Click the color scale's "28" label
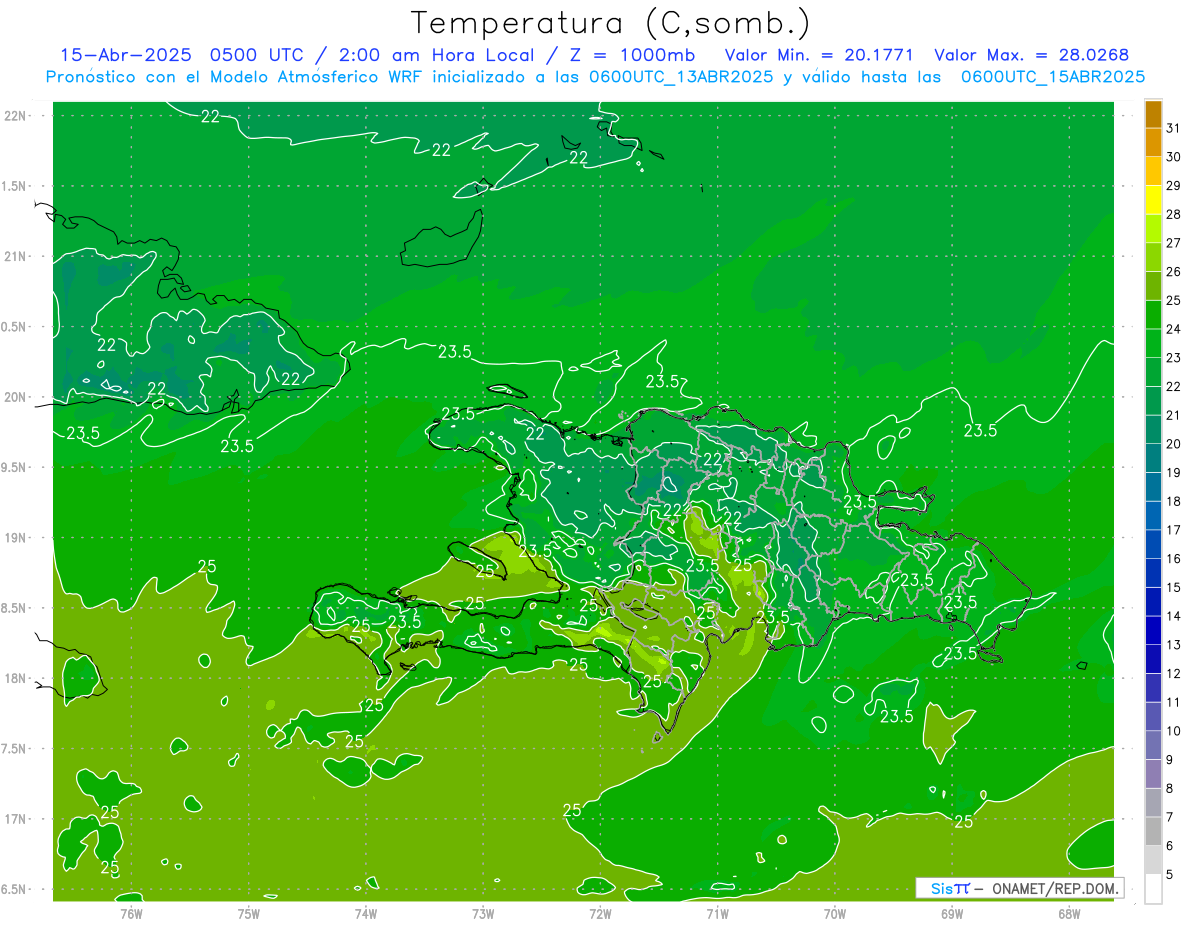The width and height of the screenshot is (1200, 927). pos(1173,214)
